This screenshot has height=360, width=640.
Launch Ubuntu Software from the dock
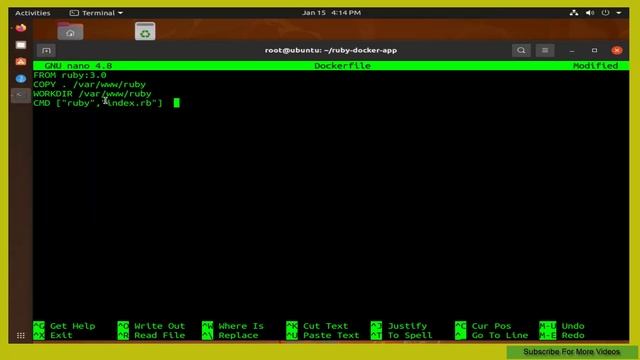pyautogui.click(x=21, y=62)
